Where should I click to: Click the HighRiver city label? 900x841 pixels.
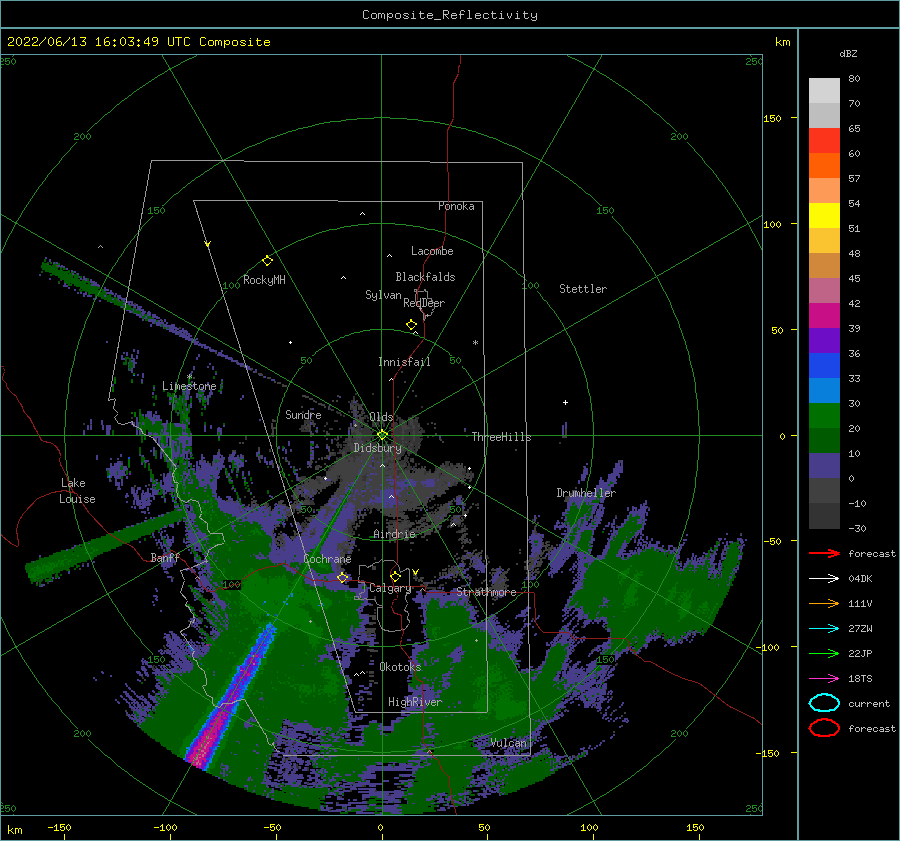point(415,702)
